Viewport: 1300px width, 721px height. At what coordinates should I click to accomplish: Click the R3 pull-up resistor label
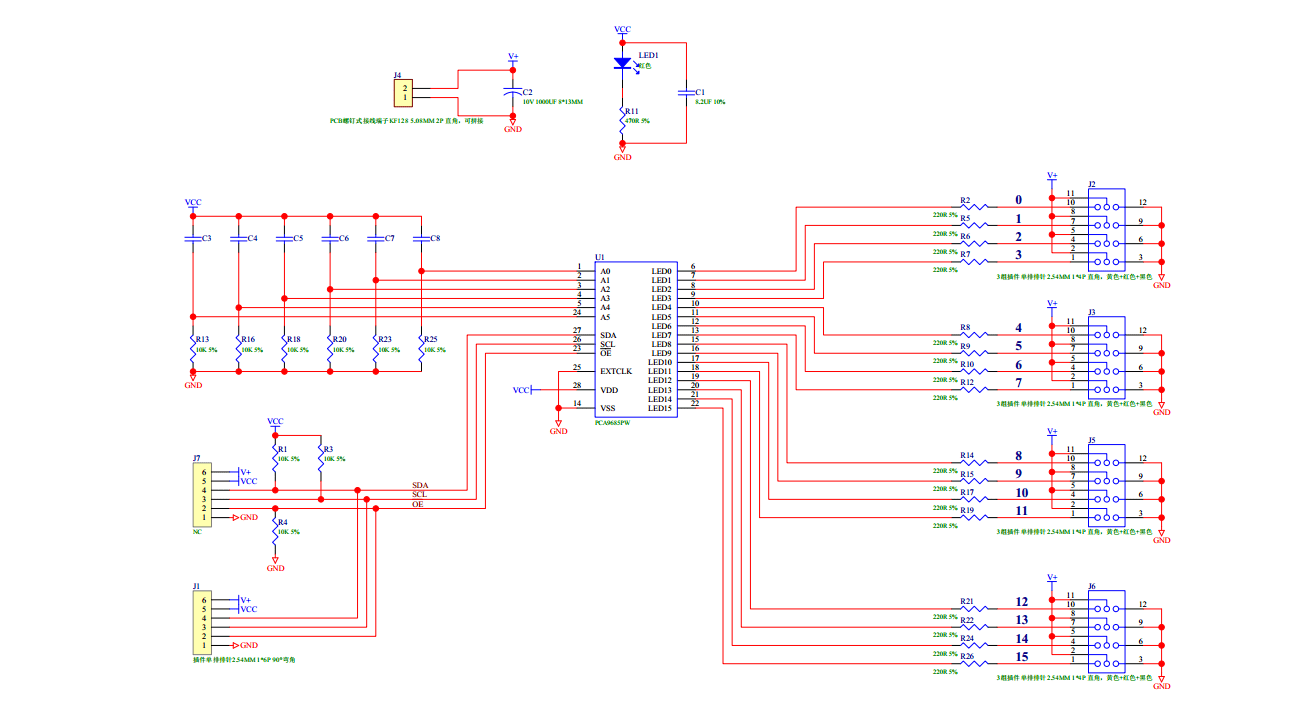329,449
